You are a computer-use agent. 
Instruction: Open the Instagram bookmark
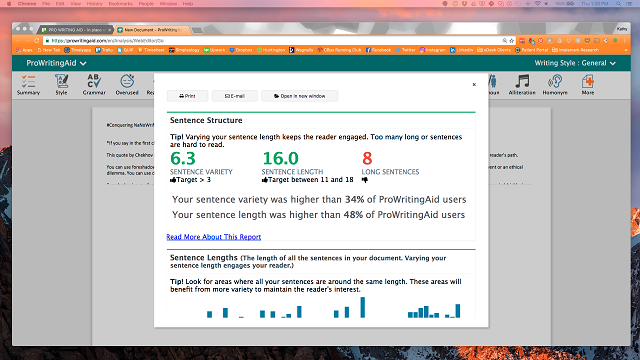tap(433, 50)
